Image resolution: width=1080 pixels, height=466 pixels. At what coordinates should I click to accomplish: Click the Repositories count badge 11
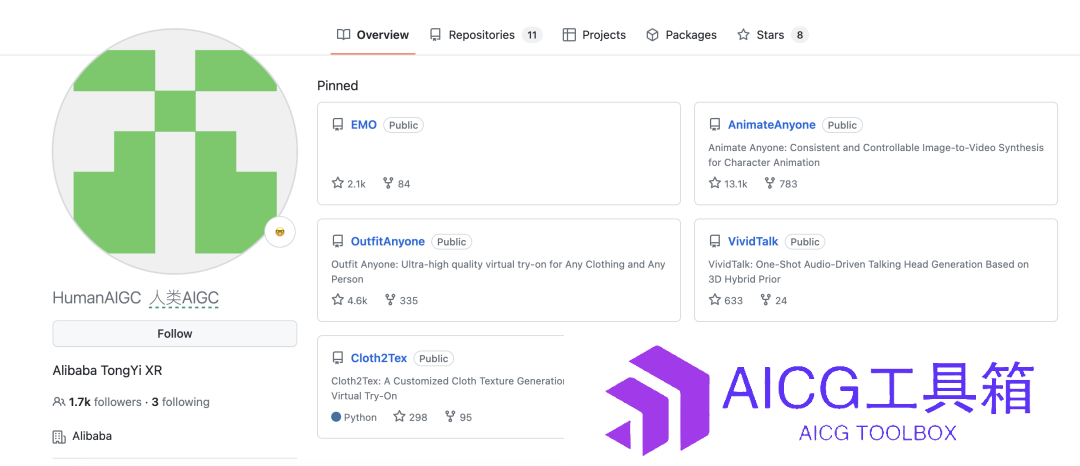point(532,34)
